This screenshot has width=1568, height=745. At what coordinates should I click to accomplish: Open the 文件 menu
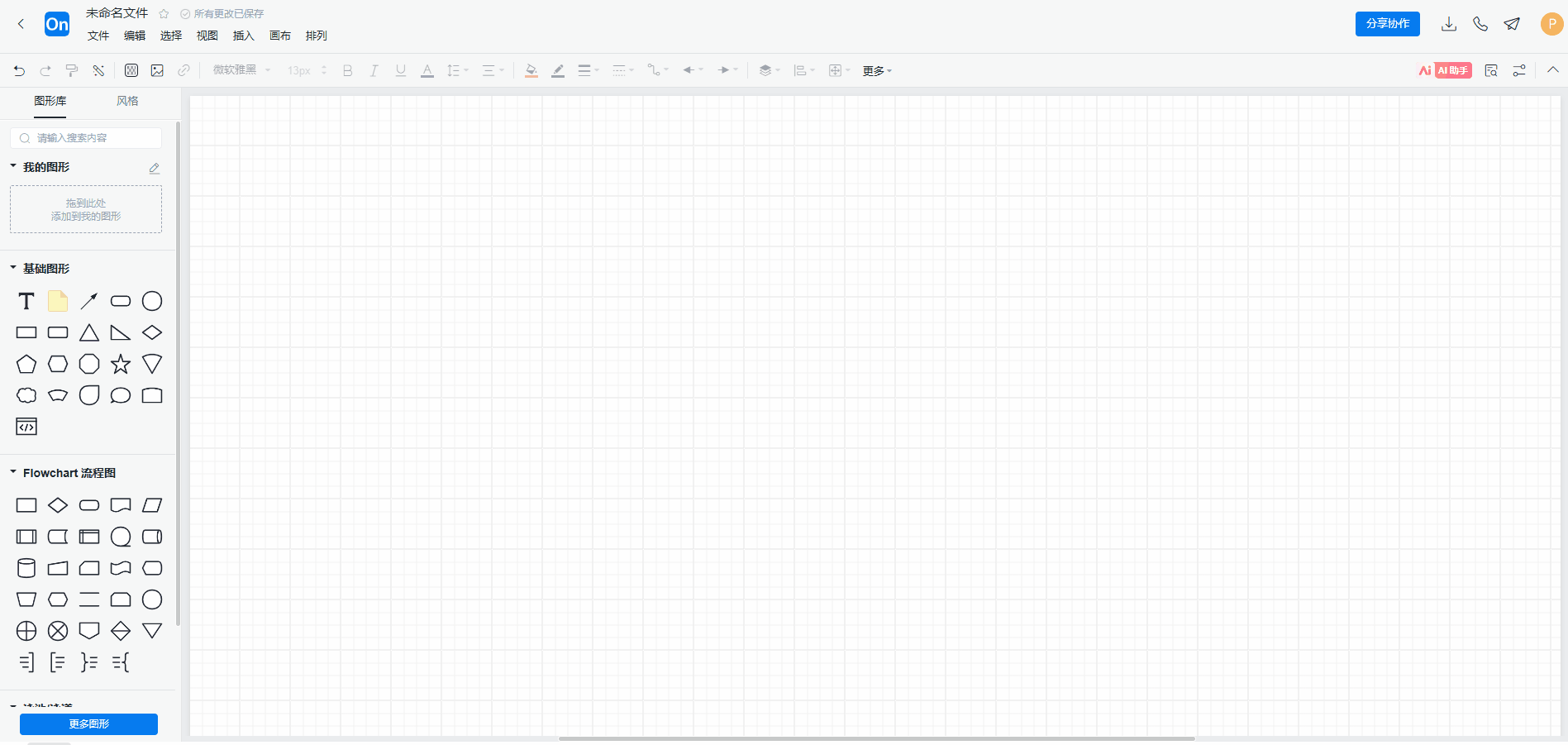pos(98,36)
